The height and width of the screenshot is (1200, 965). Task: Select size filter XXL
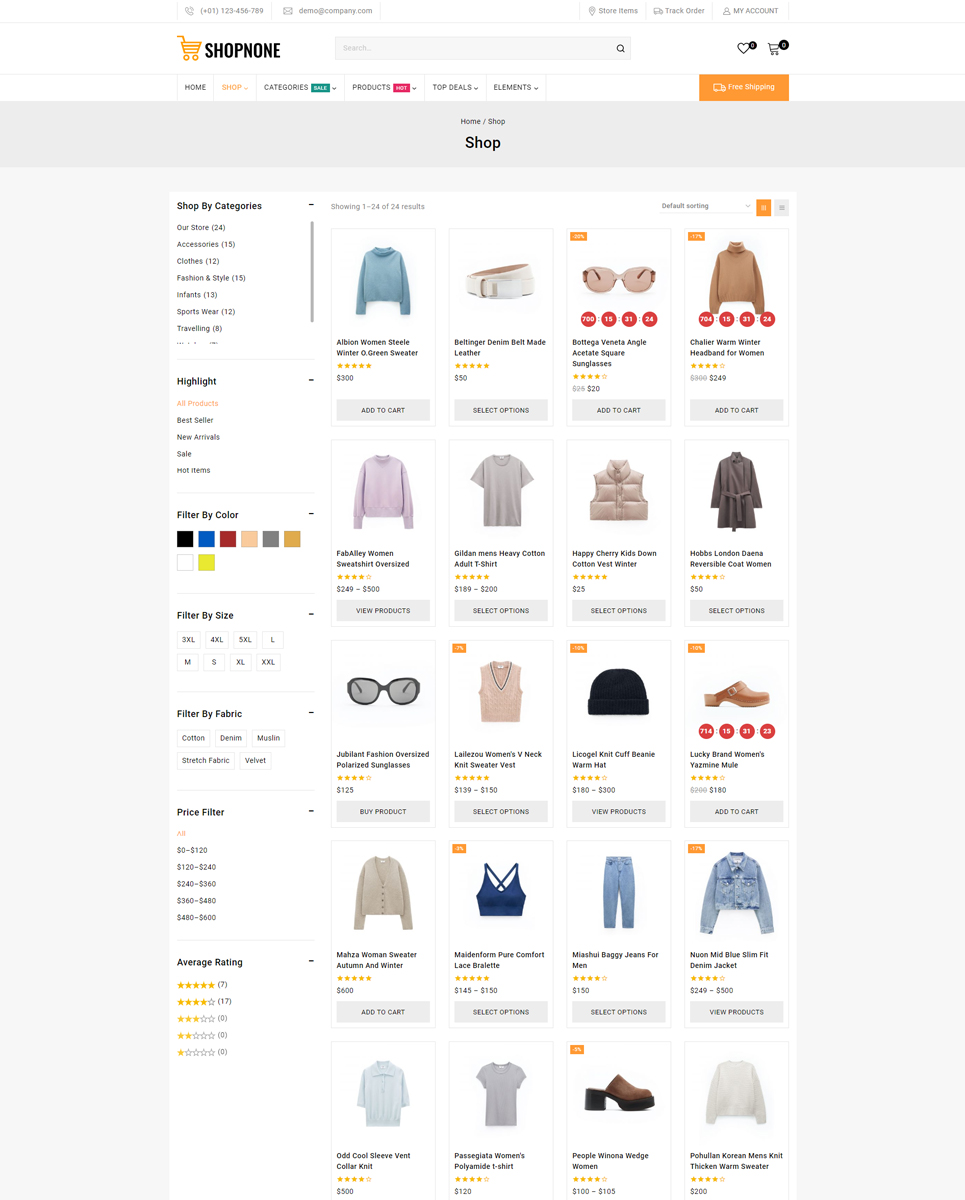(268, 662)
